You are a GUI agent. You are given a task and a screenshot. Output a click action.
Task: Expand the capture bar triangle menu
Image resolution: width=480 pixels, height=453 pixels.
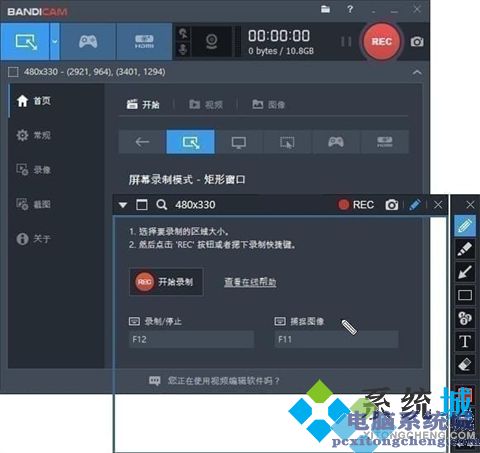click(x=123, y=205)
